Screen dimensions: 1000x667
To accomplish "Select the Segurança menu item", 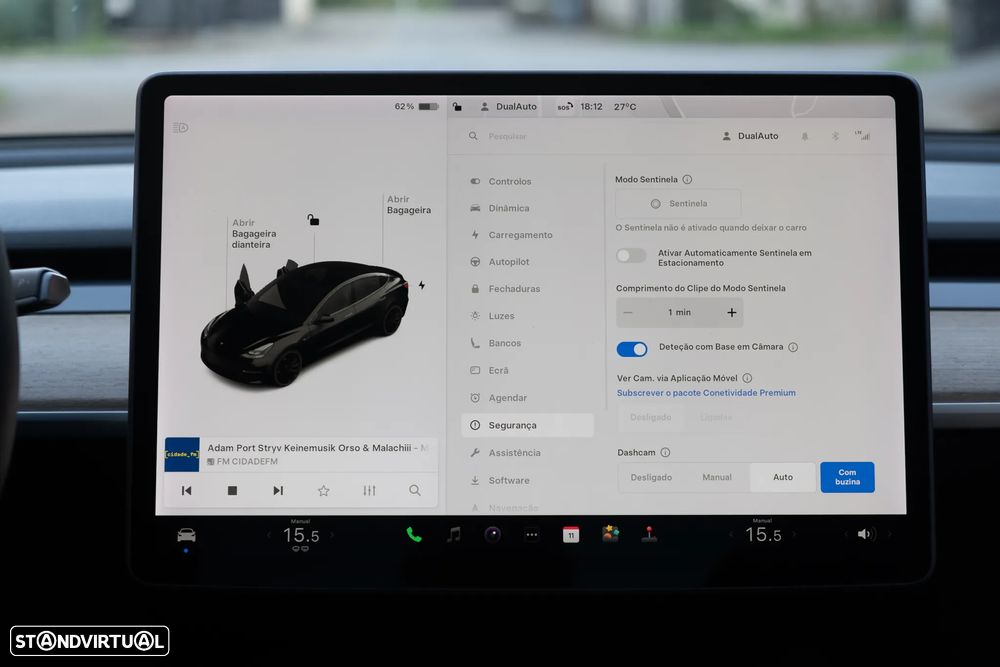I will click(527, 425).
